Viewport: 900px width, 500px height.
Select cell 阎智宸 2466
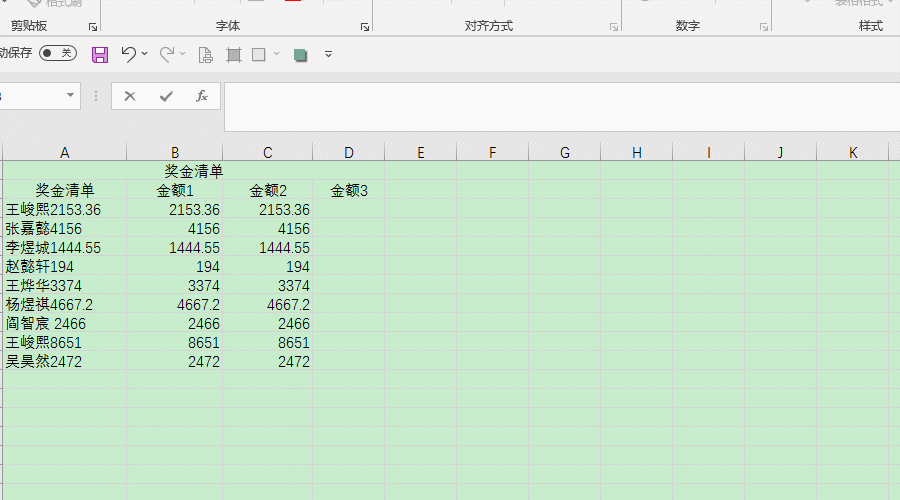click(65, 323)
